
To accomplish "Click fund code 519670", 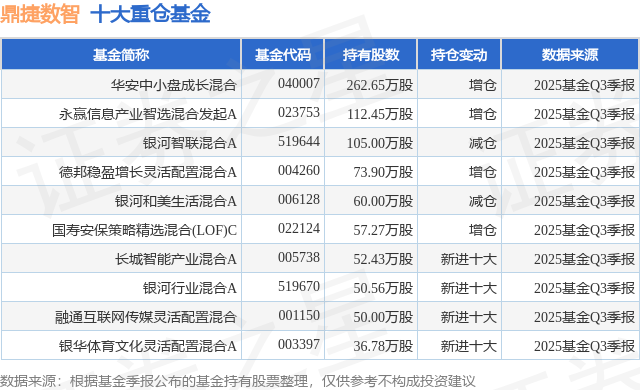I will tap(299, 286).
